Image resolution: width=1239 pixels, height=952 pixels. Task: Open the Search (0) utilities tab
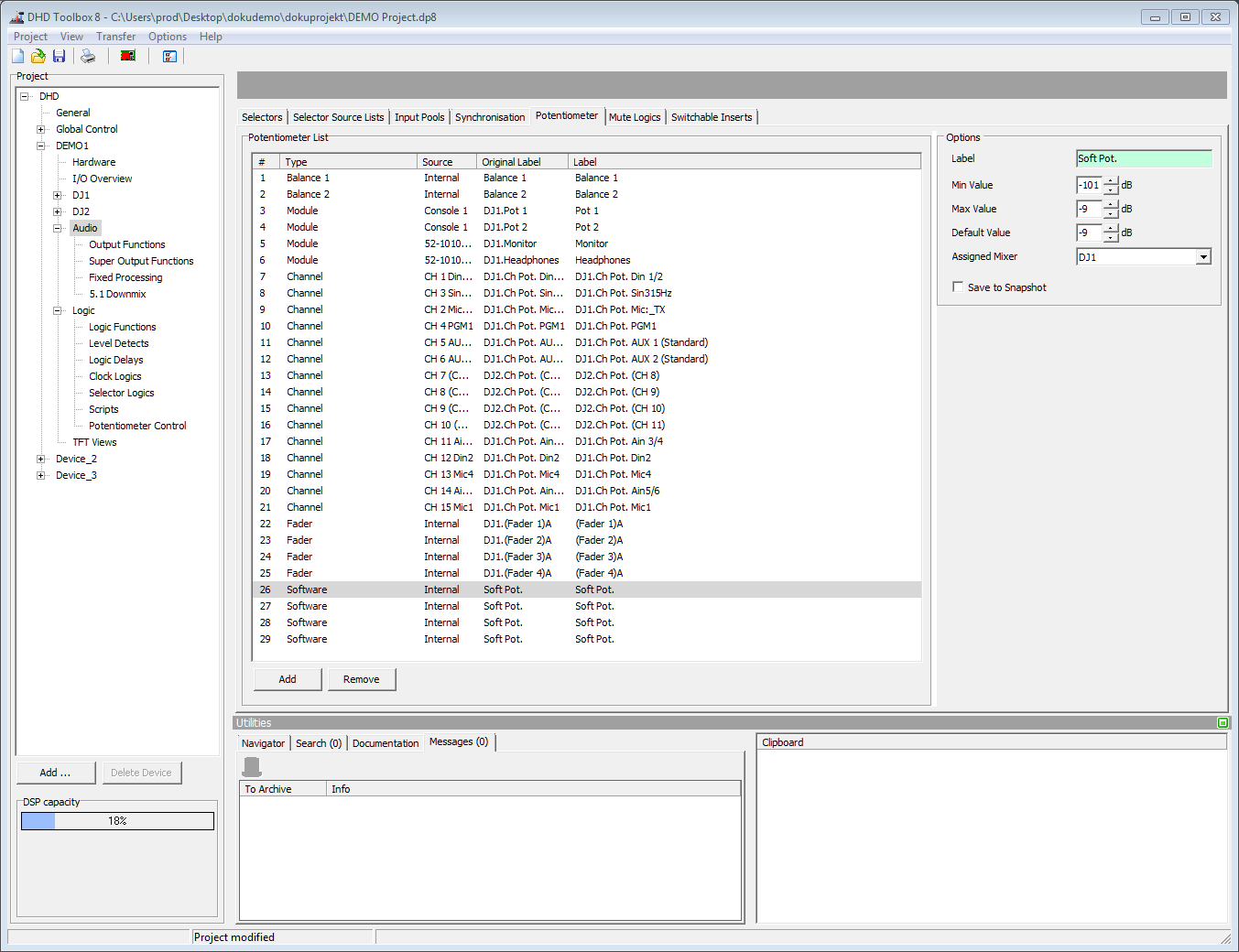tap(319, 743)
